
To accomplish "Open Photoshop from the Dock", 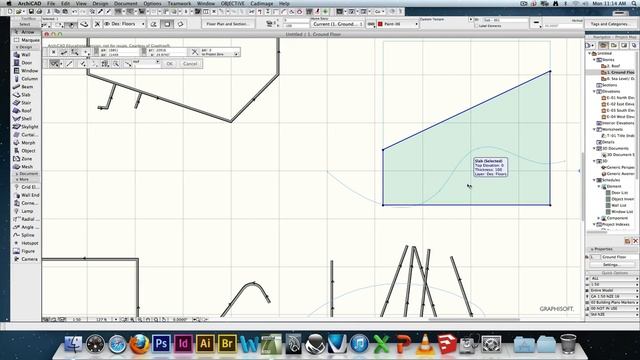I will point(161,344).
